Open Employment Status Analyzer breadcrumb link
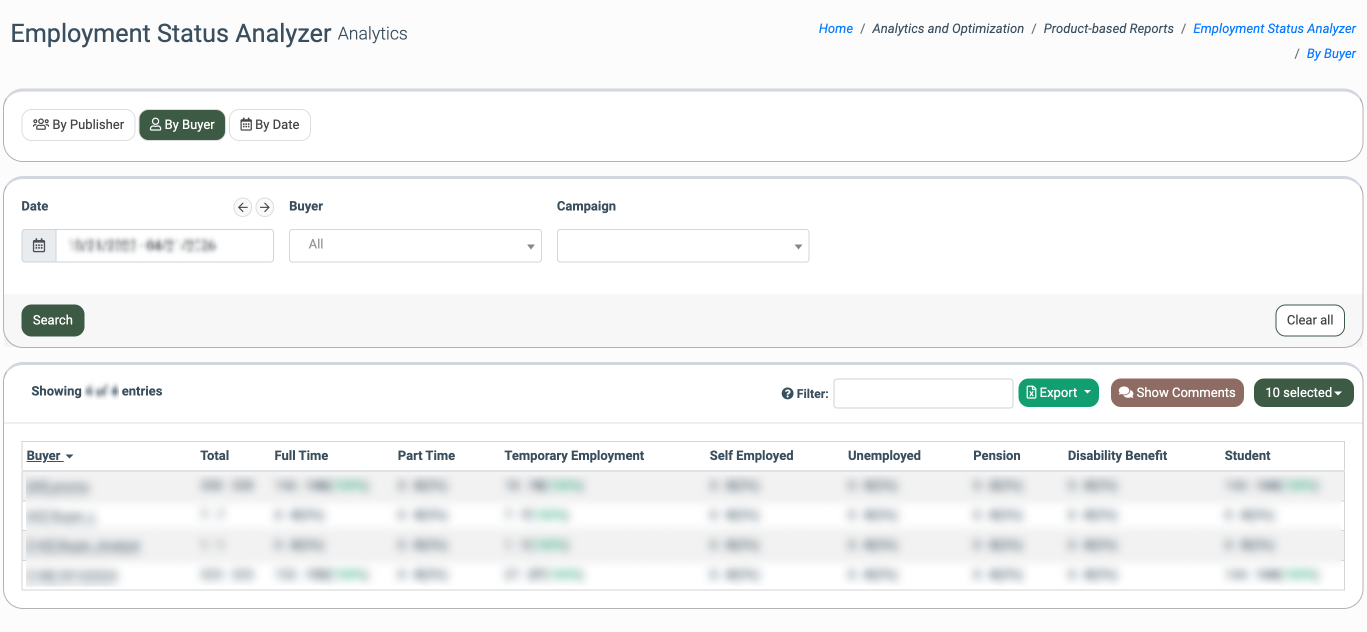 [1274, 29]
